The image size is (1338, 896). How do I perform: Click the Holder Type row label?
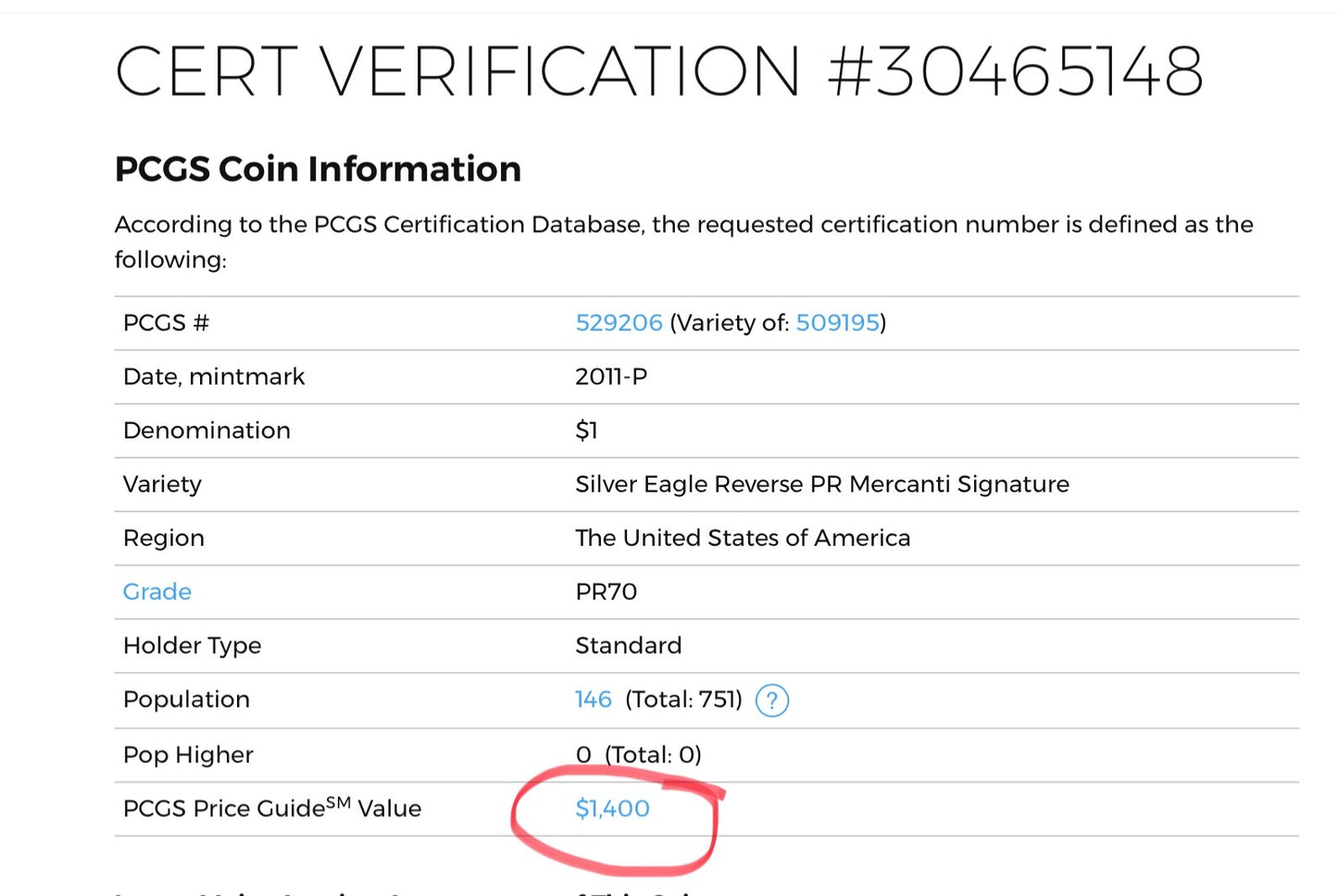click(x=192, y=645)
